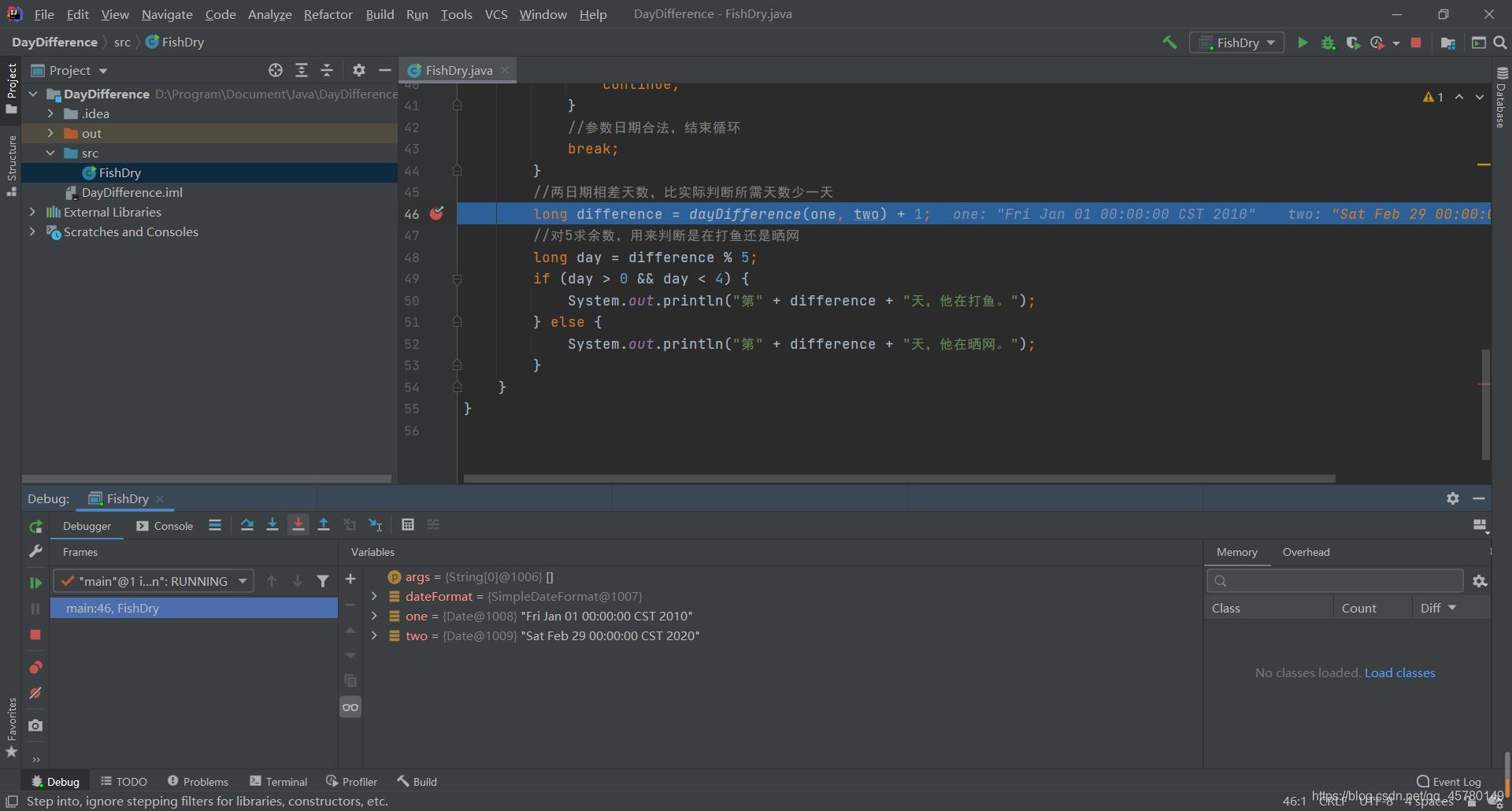This screenshot has height=811, width=1512.
Task: Open Project panel settings gear
Action: pyautogui.click(x=359, y=70)
